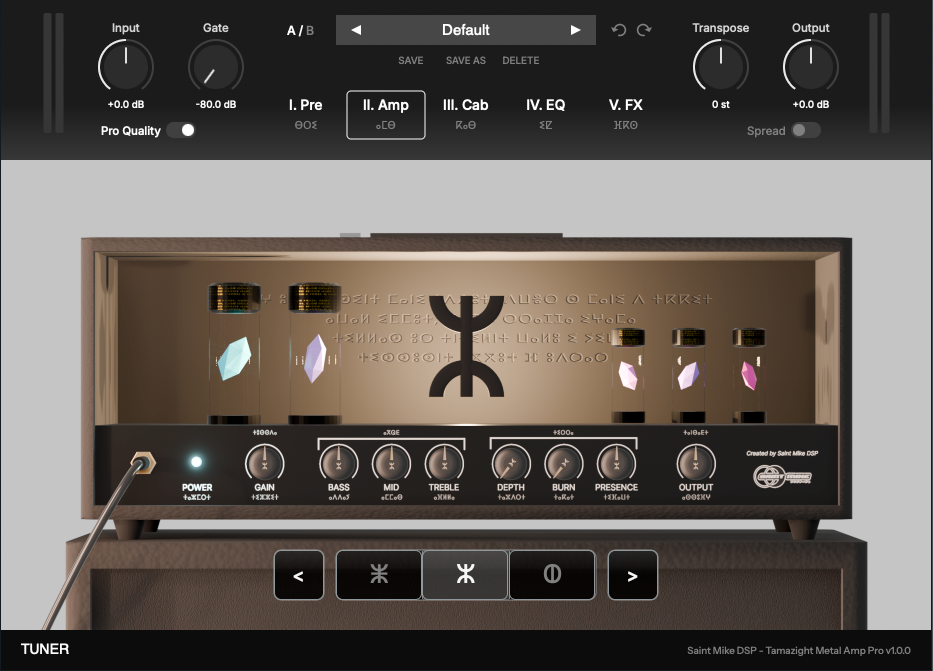The height and width of the screenshot is (671, 933).
Task: Toggle the Pro Quality switch
Action: [182, 130]
